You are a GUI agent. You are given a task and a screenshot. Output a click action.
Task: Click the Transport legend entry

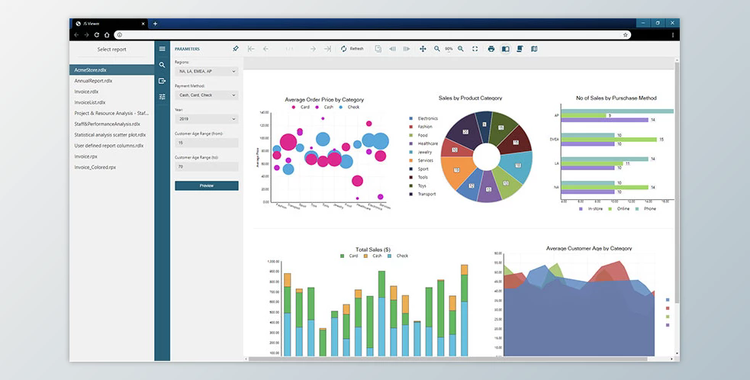click(x=423, y=194)
